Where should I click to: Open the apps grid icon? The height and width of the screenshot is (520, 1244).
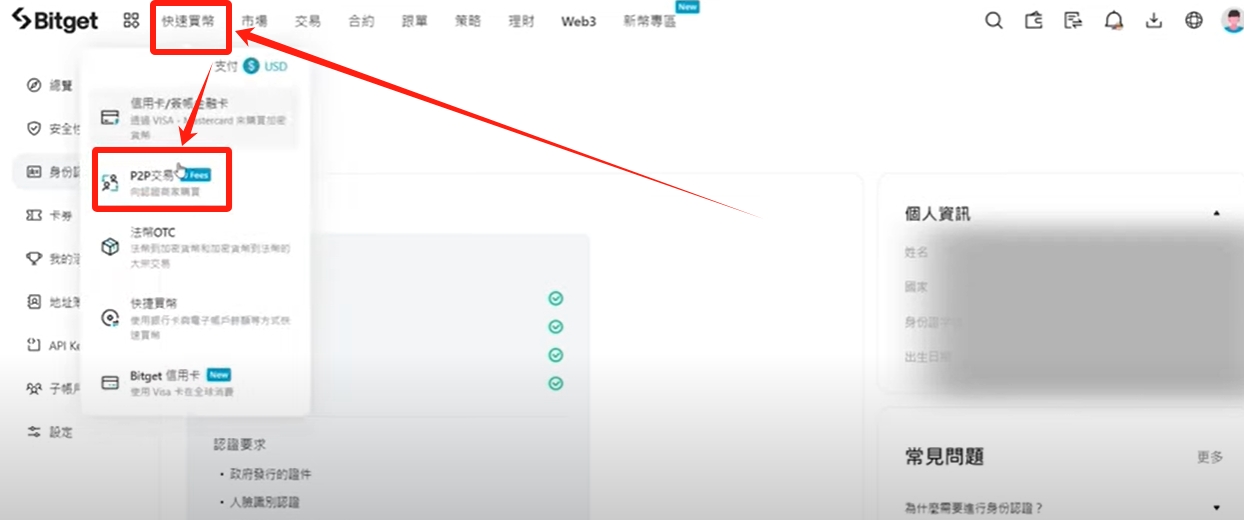(131, 20)
